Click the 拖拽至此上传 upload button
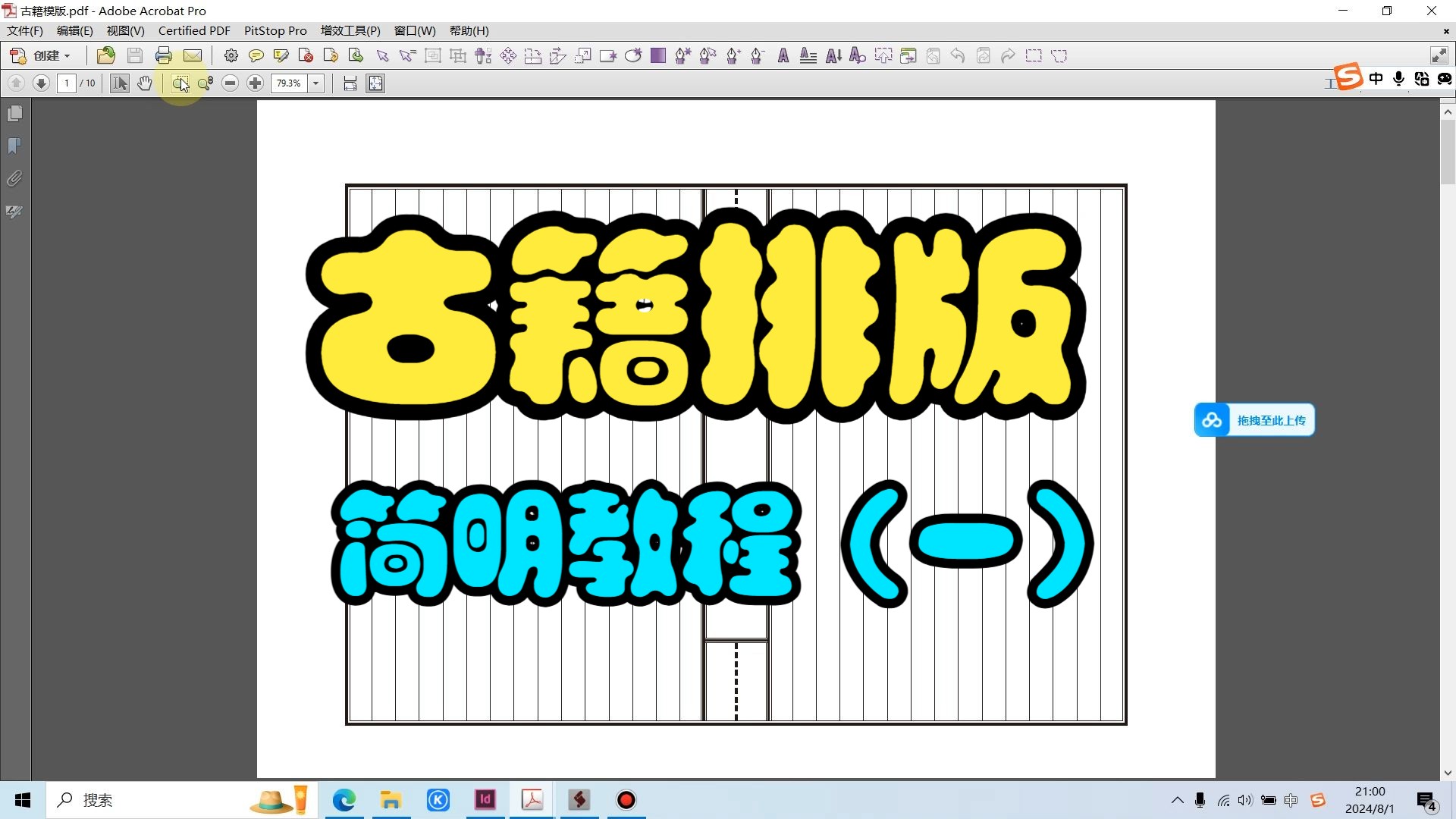Viewport: 1456px width, 819px height. (1254, 420)
